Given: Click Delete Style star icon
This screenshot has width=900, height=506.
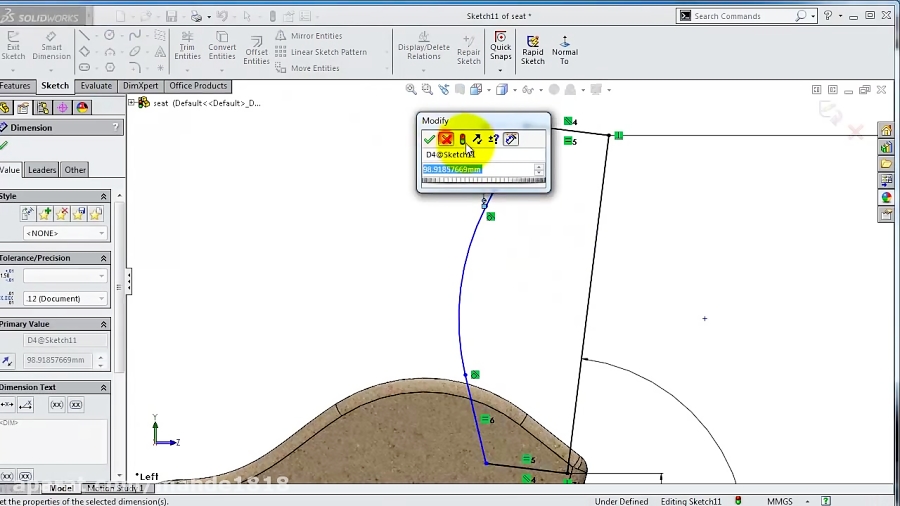Looking at the screenshot, I should pyautogui.click(x=61, y=213).
